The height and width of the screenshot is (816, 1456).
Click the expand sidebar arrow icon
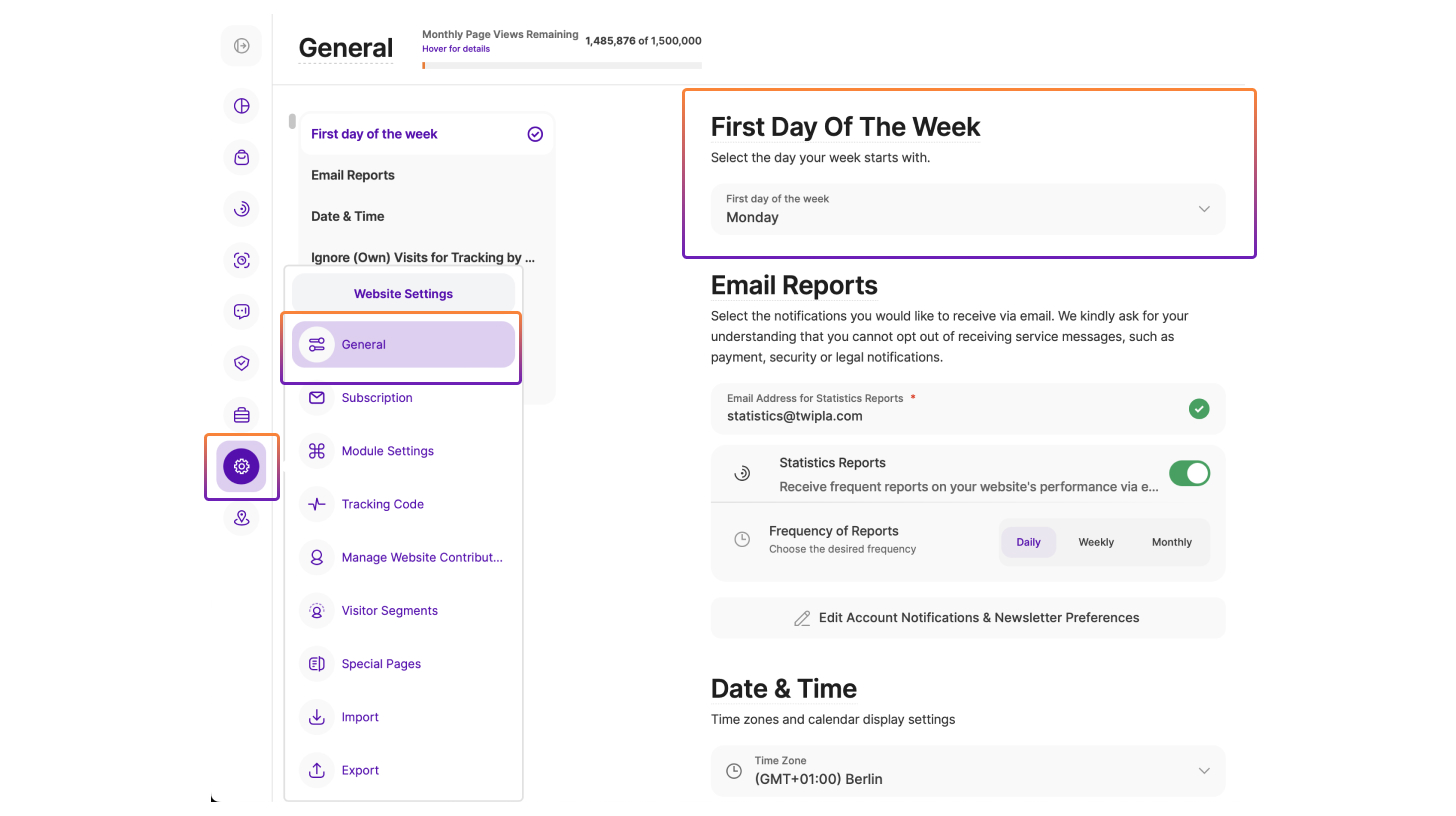(x=241, y=46)
